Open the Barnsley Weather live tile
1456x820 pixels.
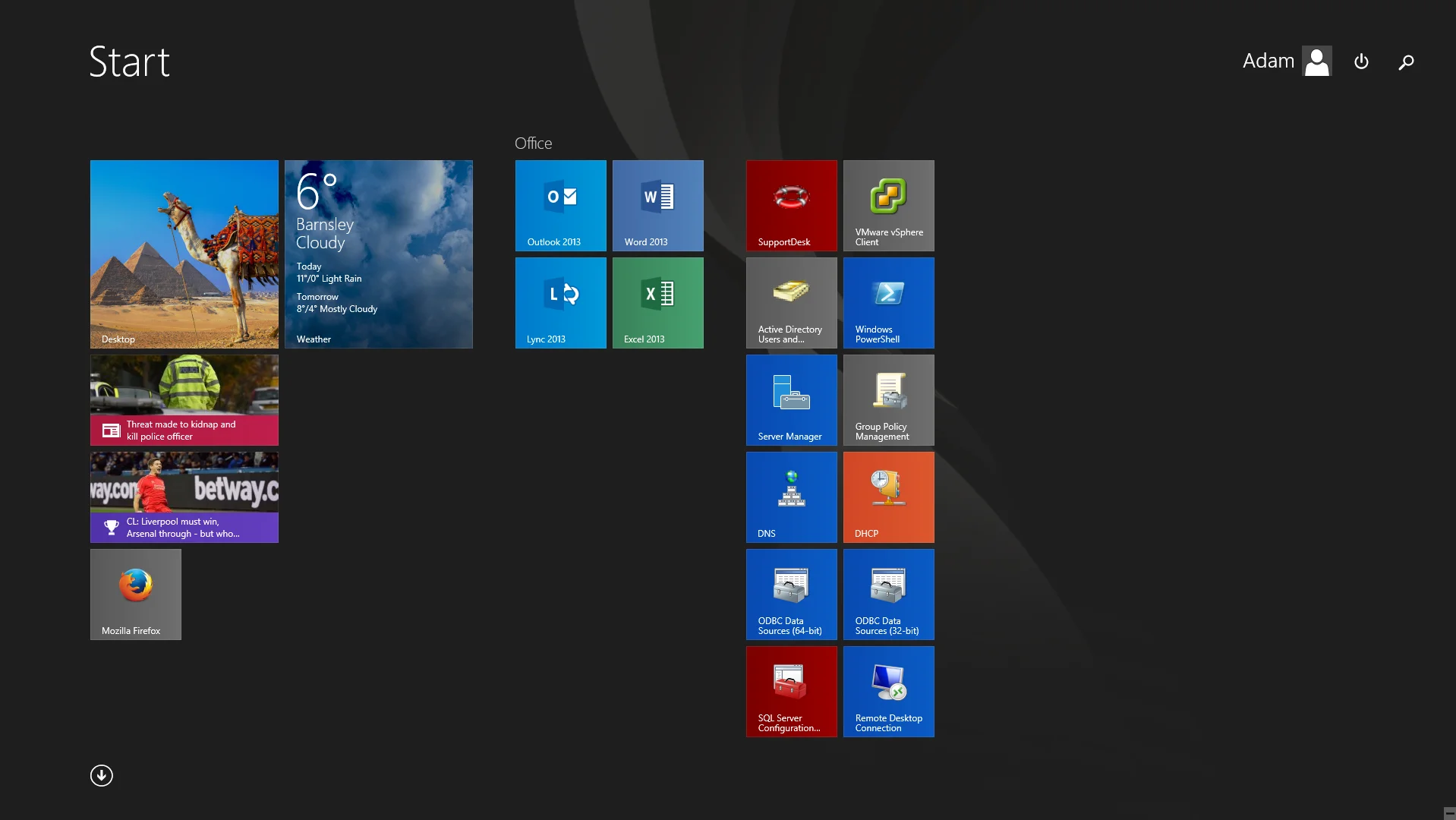tap(378, 254)
